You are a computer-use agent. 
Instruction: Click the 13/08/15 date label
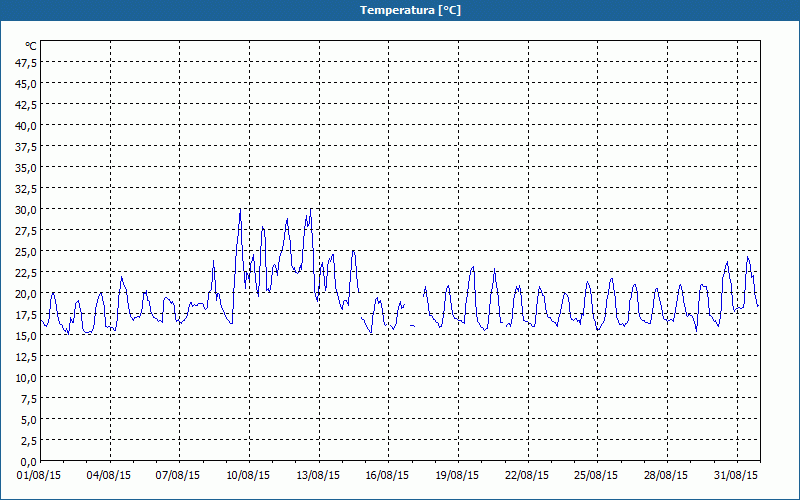click(318, 476)
